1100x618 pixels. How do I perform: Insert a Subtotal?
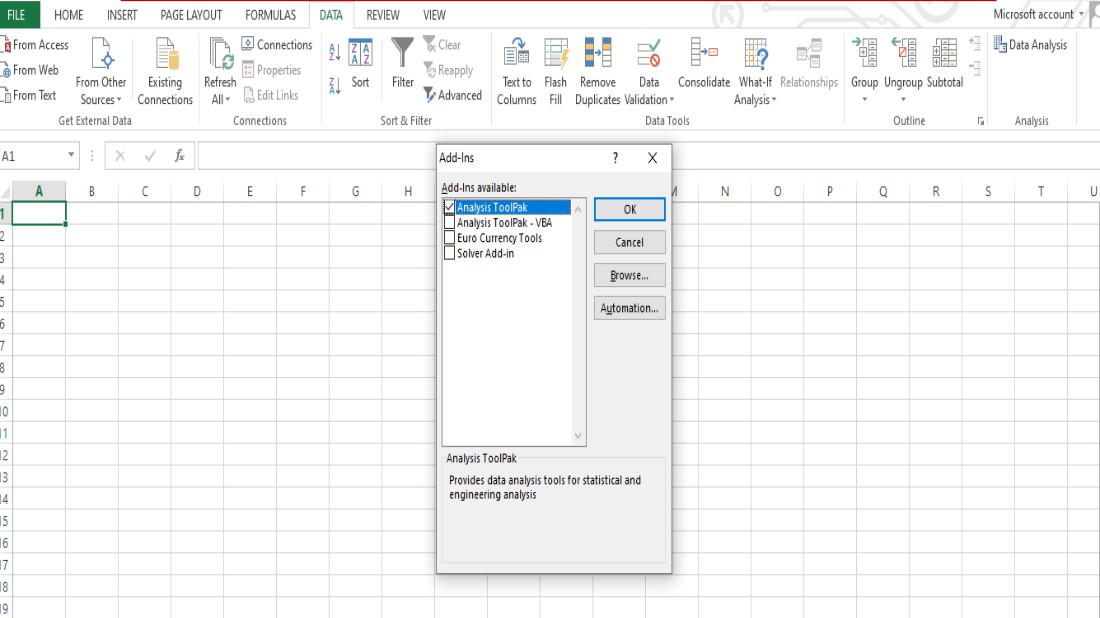(x=945, y=64)
